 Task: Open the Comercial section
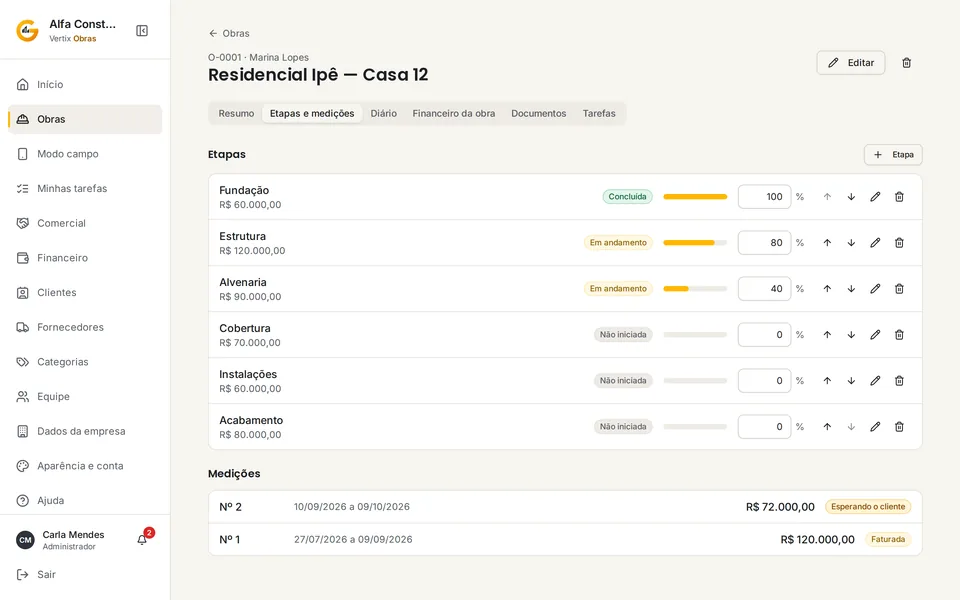(85, 223)
